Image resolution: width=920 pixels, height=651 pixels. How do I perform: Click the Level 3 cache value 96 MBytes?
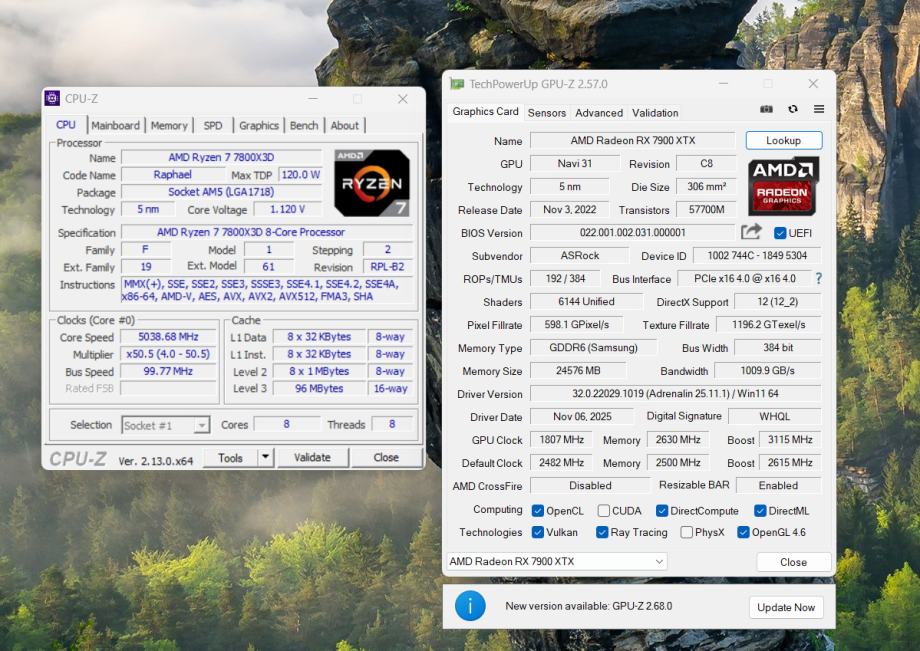point(319,388)
